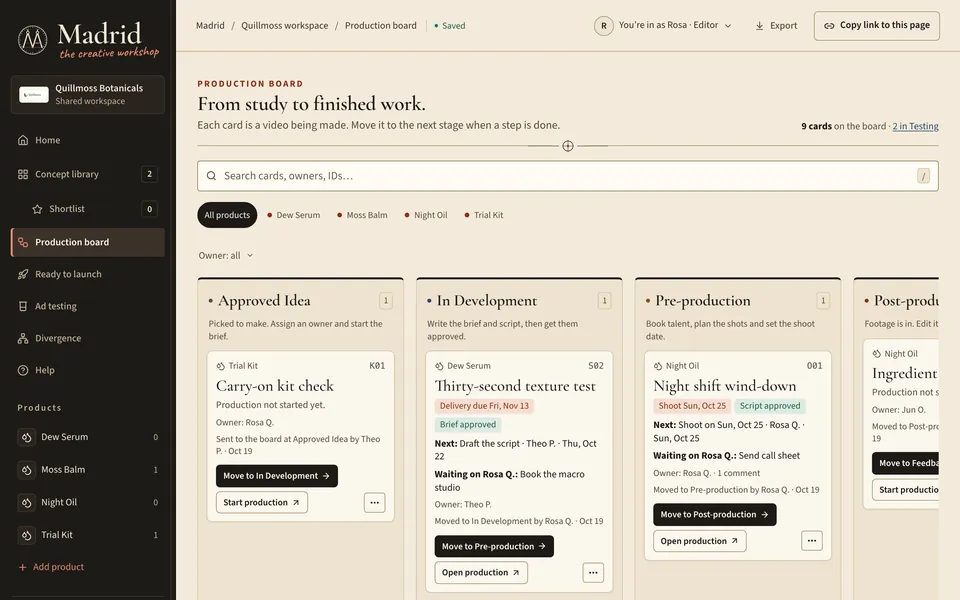Open Ad testing page
Image resolution: width=960 pixels, height=600 pixels.
pyautogui.click(x=88, y=306)
